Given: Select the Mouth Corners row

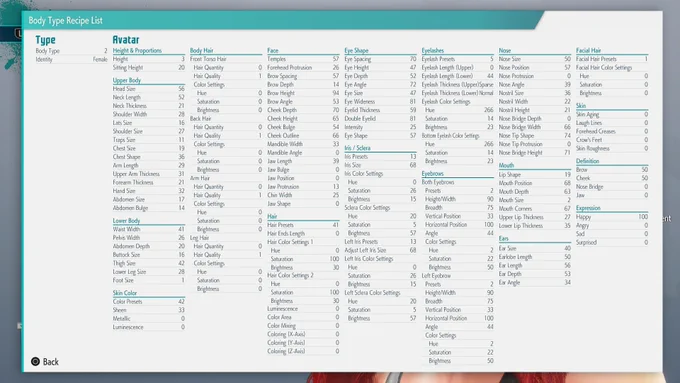Looking at the screenshot, I should [535, 209].
